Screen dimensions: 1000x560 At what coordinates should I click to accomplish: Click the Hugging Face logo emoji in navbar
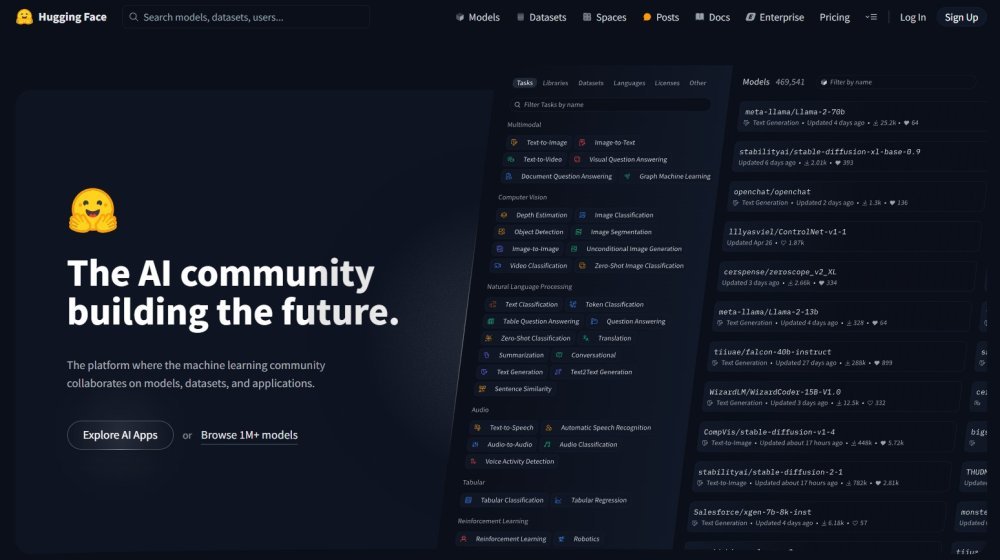[24, 17]
